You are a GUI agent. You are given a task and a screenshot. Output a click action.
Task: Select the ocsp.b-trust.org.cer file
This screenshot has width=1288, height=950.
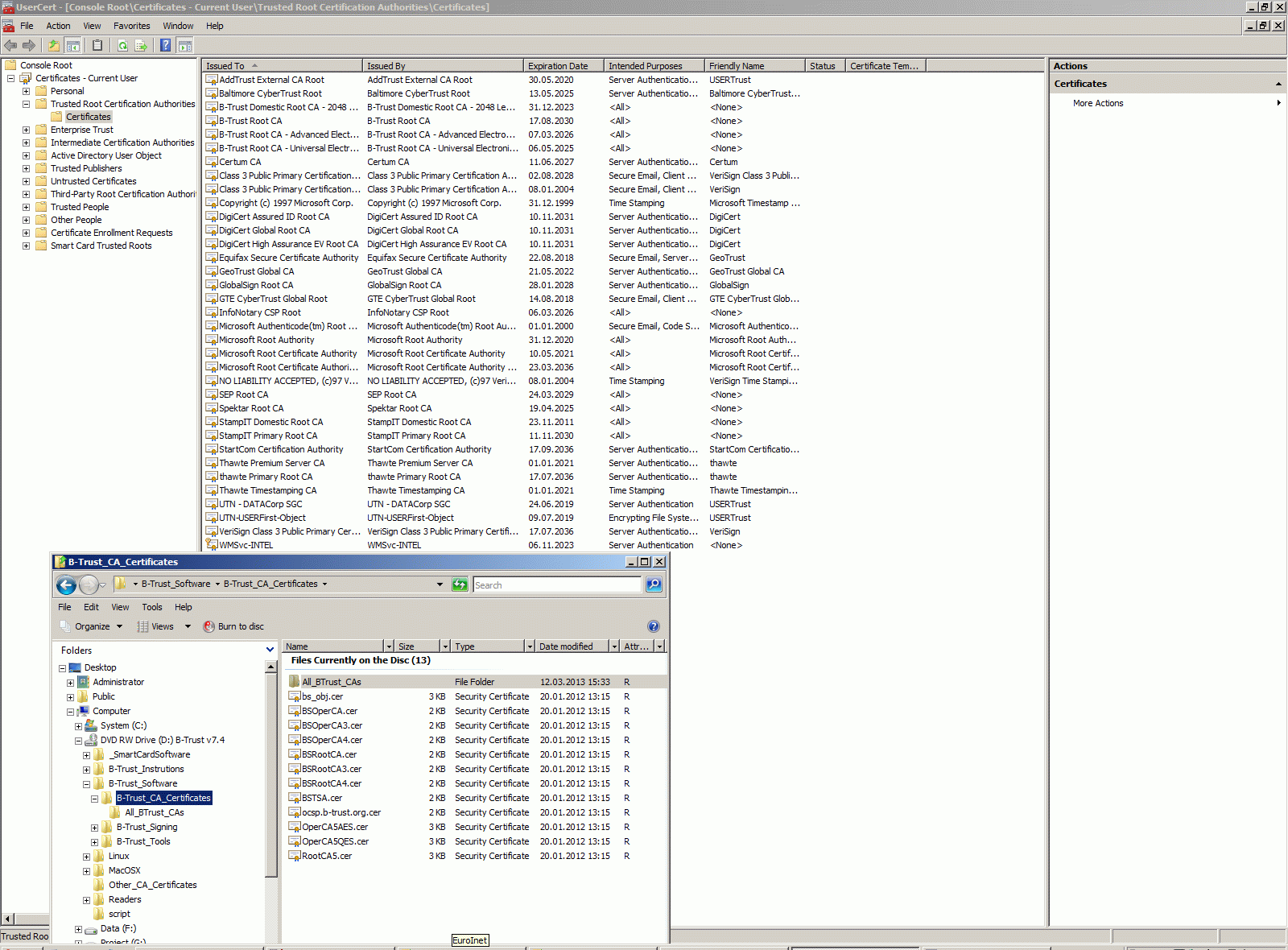coord(341,812)
